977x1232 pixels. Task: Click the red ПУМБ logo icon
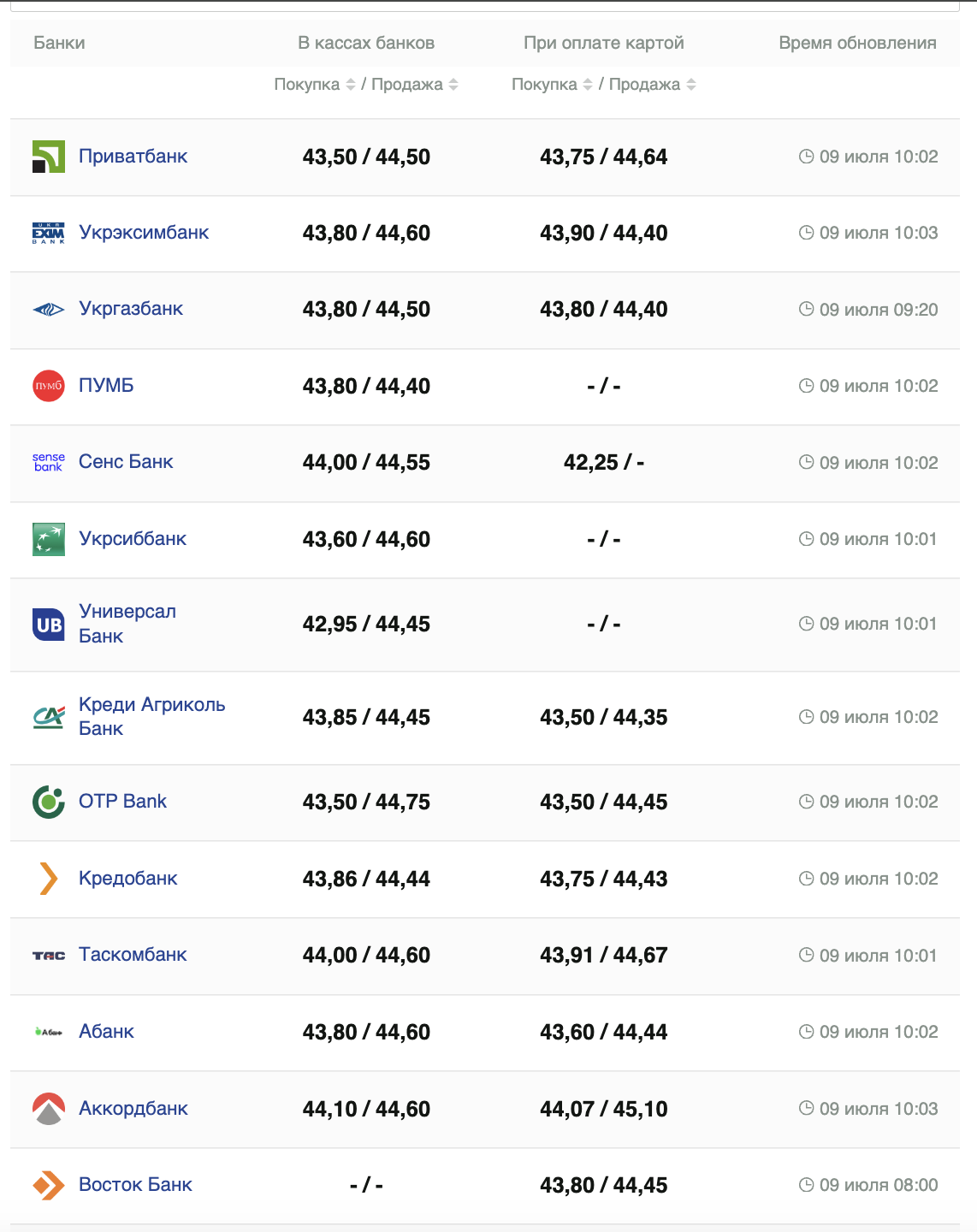click(49, 386)
